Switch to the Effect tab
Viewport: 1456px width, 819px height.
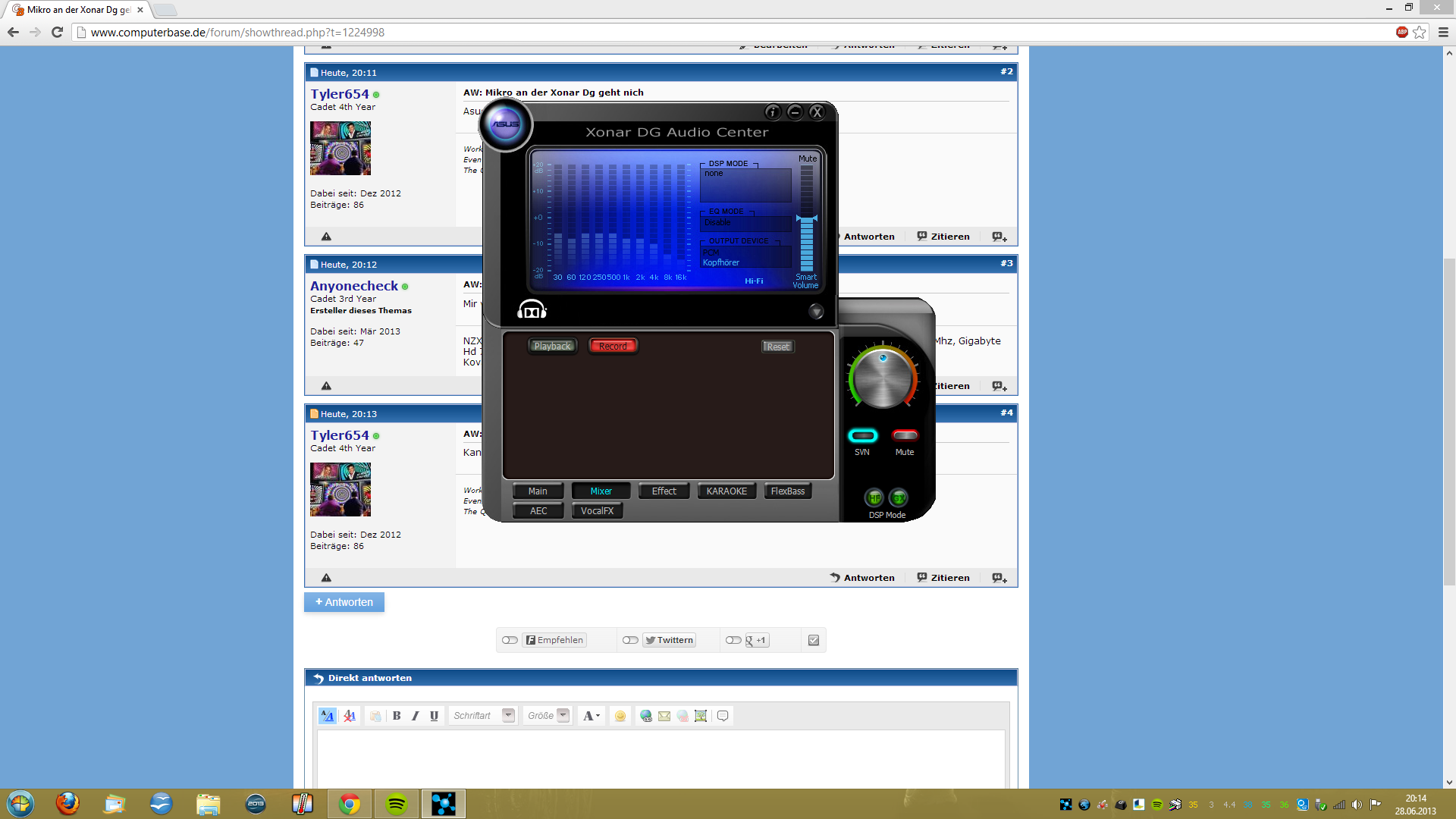pos(664,491)
